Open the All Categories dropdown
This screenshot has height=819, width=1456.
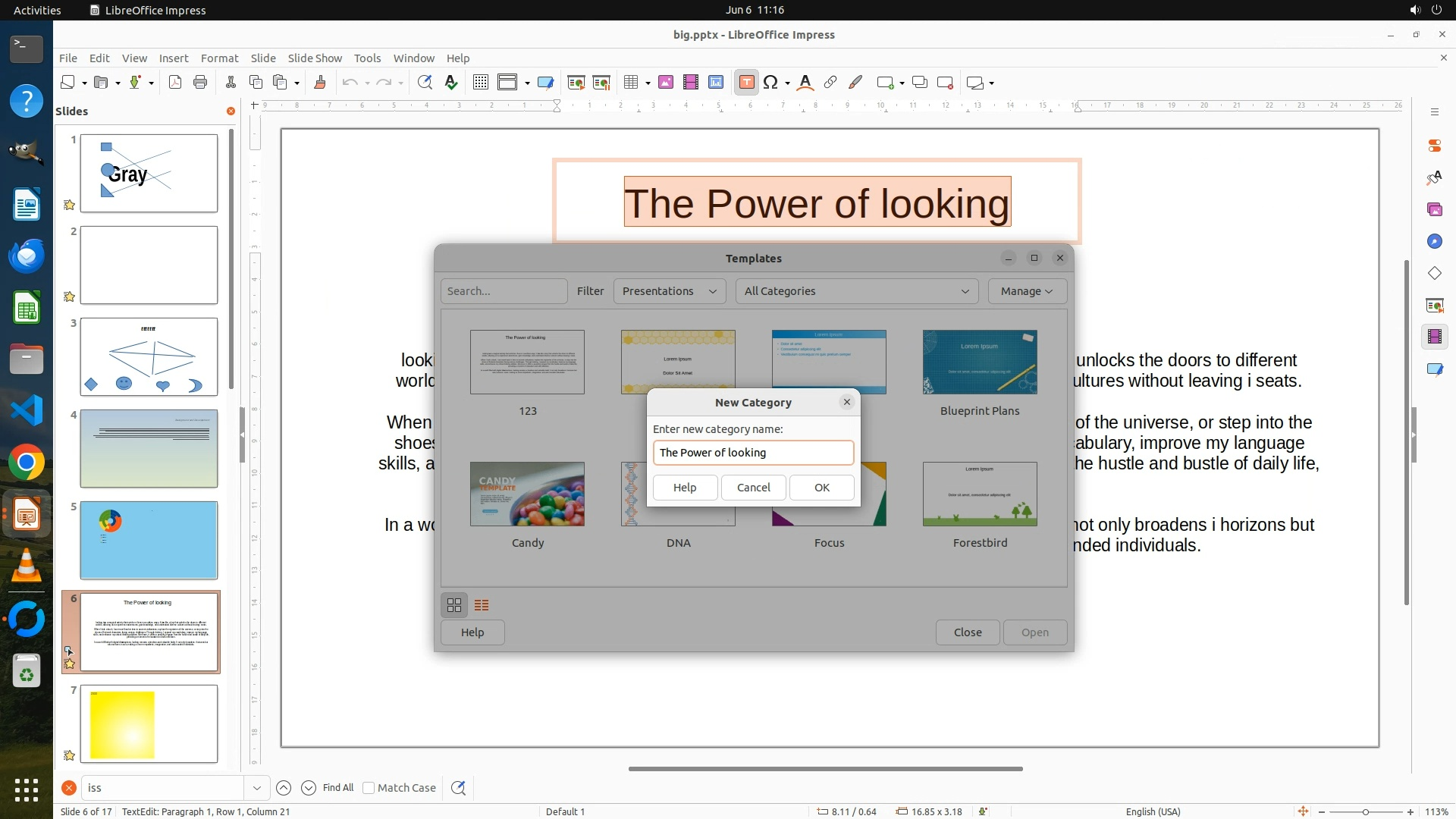(x=856, y=291)
